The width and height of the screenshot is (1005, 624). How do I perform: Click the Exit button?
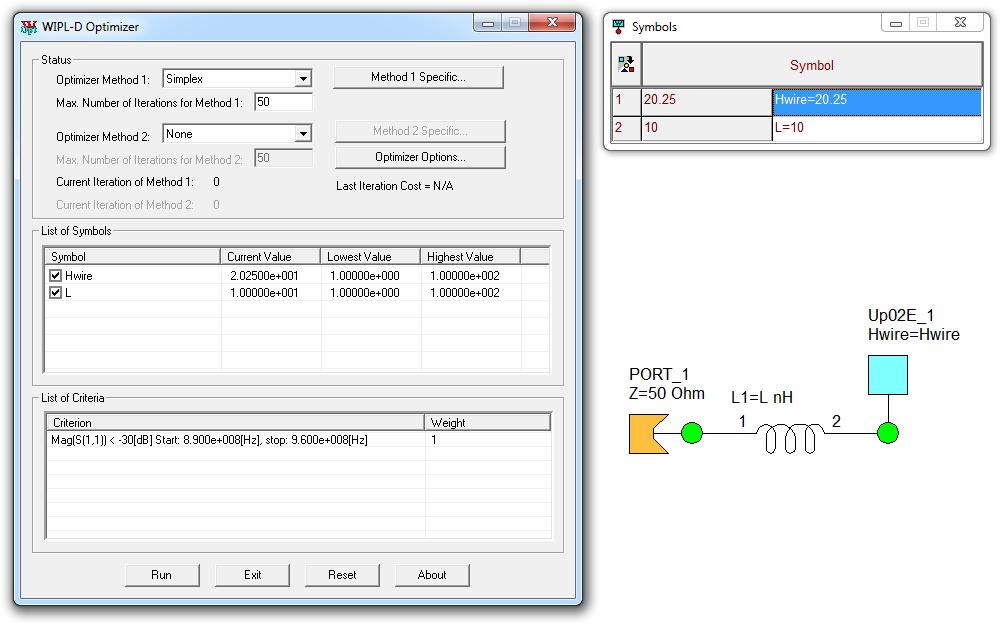(x=253, y=575)
